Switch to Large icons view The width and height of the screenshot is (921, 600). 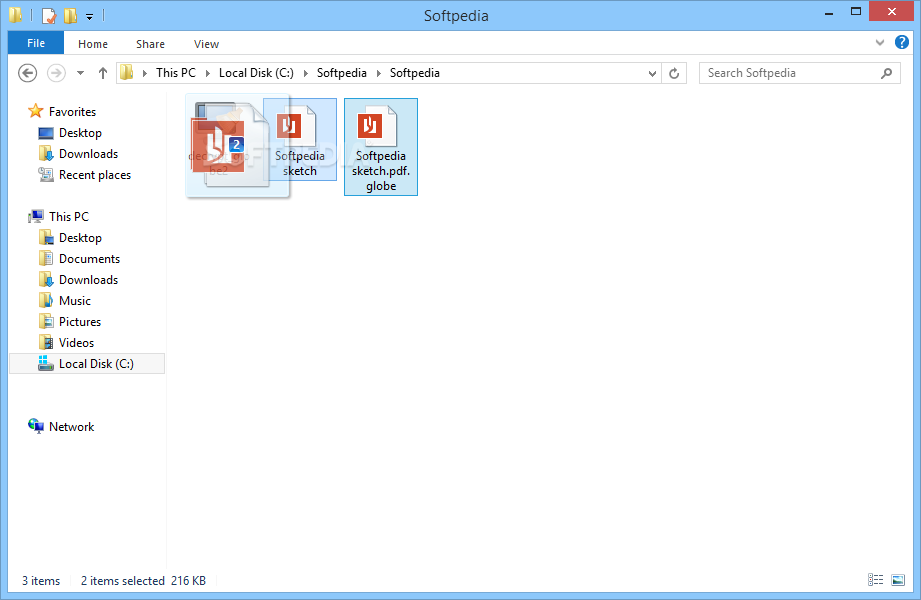click(898, 580)
